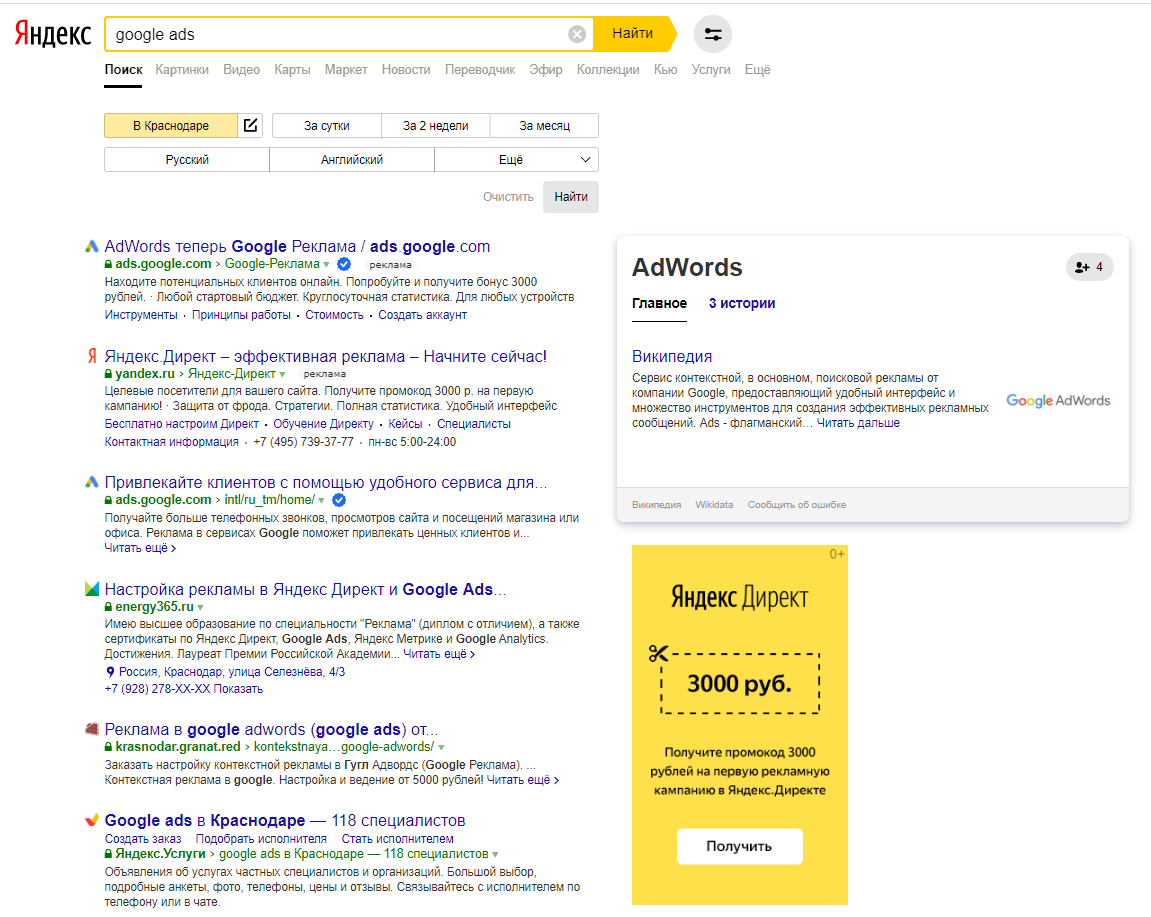Expand arrow next to Google-Реклама URL
1151x917 pixels.
coord(326,265)
